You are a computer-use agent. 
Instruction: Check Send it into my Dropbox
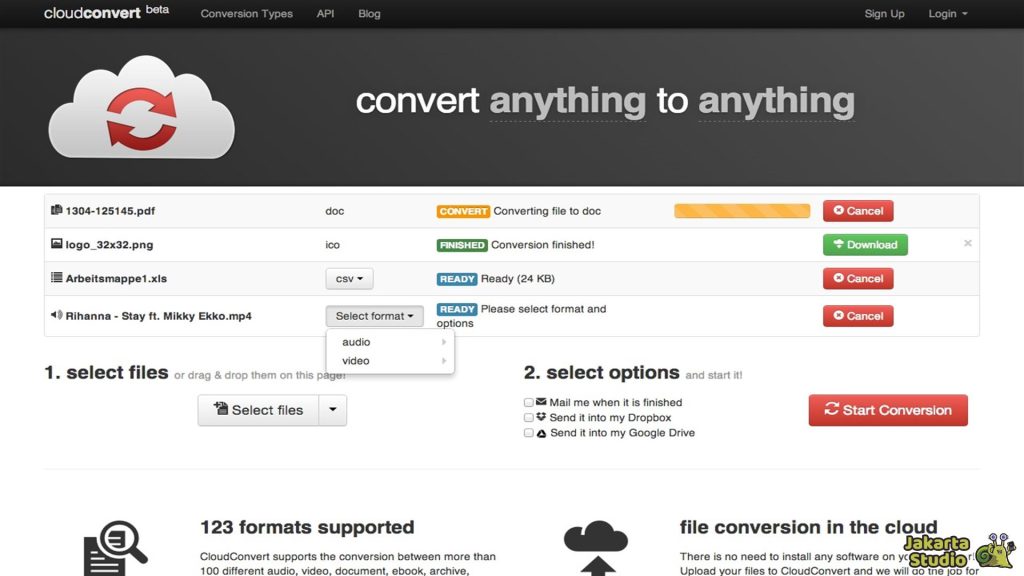(x=528, y=417)
